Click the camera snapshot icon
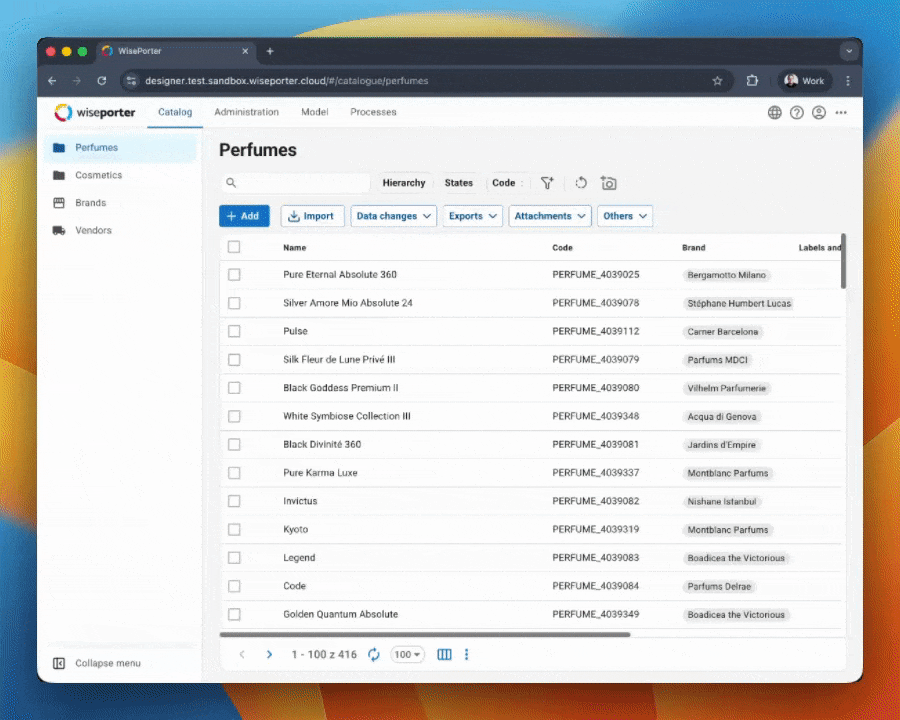The height and width of the screenshot is (720, 900). pos(609,183)
